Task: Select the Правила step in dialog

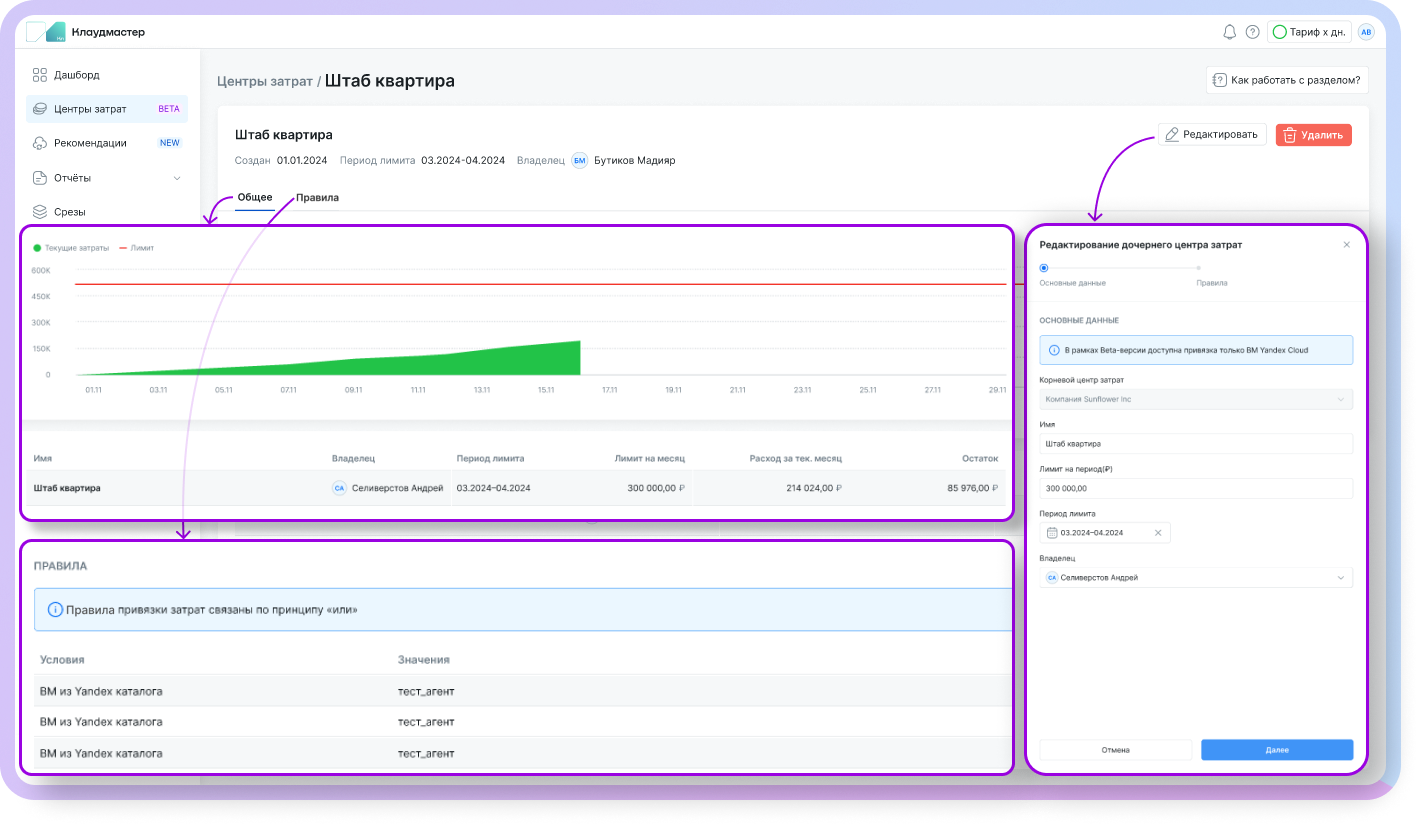Action: tap(1199, 268)
